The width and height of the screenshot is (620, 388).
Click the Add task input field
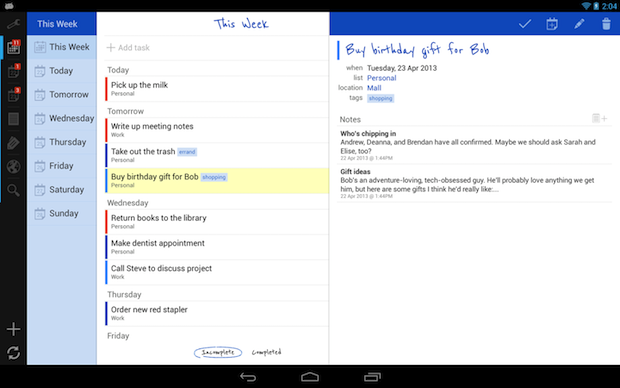tap(216, 48)
